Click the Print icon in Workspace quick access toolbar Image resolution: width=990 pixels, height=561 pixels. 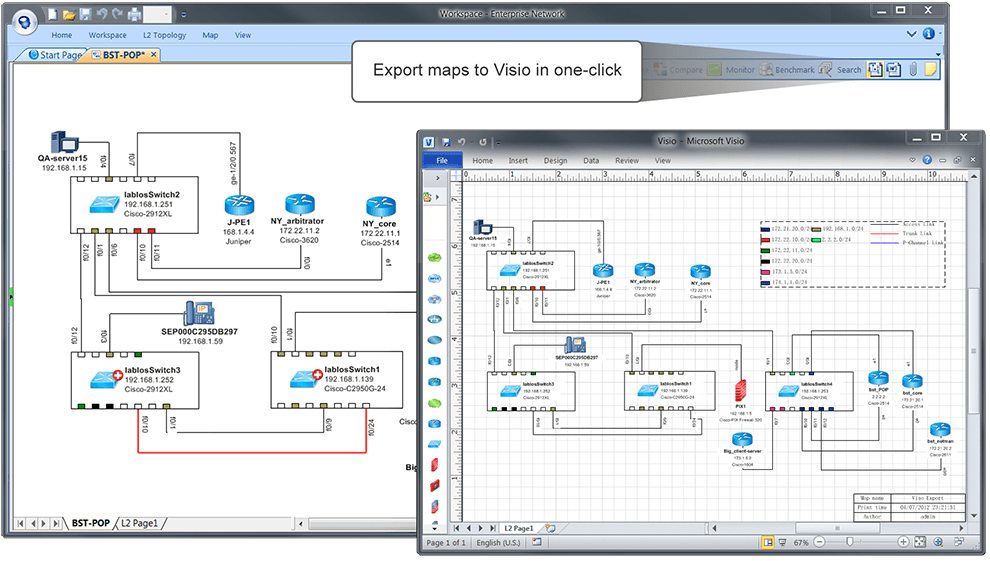point(134,14)
